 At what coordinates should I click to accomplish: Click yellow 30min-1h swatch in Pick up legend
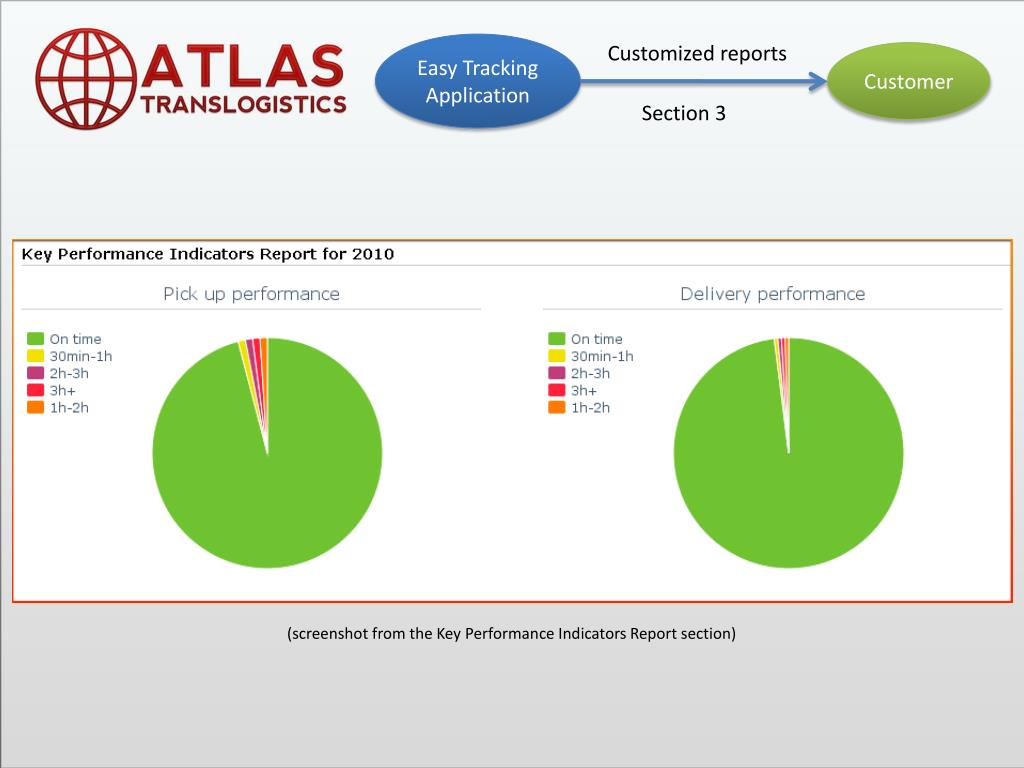click(x=35, y=356)
